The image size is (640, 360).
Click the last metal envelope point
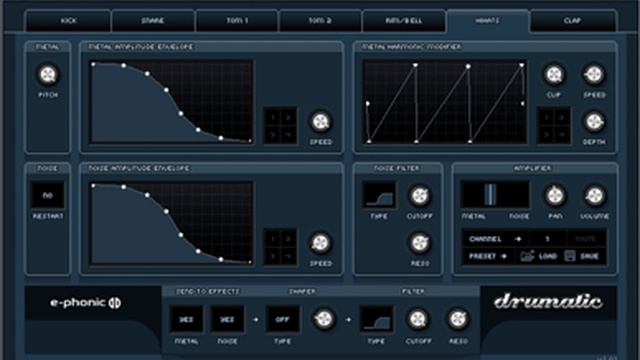point(250,141)
